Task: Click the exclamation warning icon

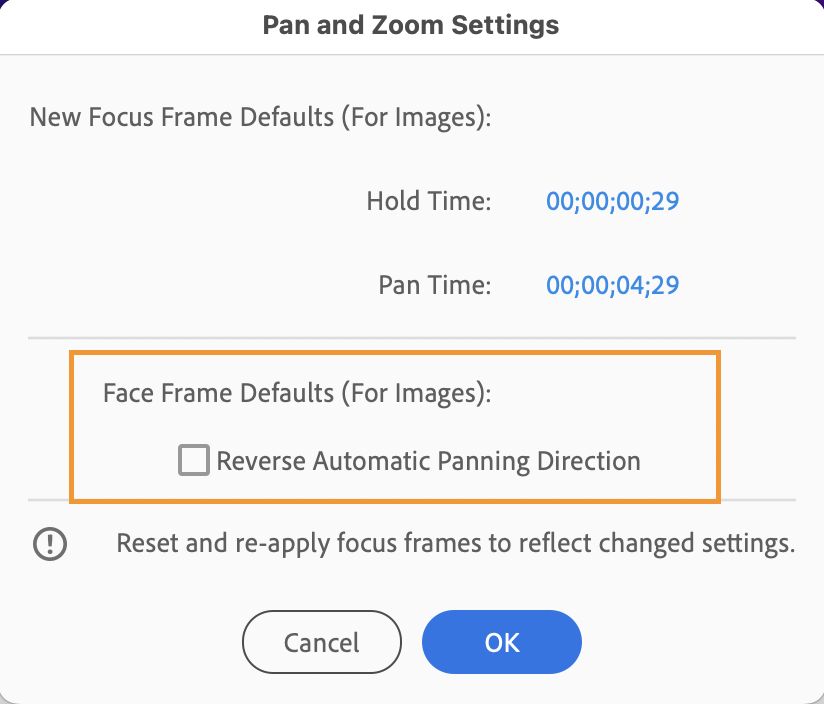Action: coord(50,543)
